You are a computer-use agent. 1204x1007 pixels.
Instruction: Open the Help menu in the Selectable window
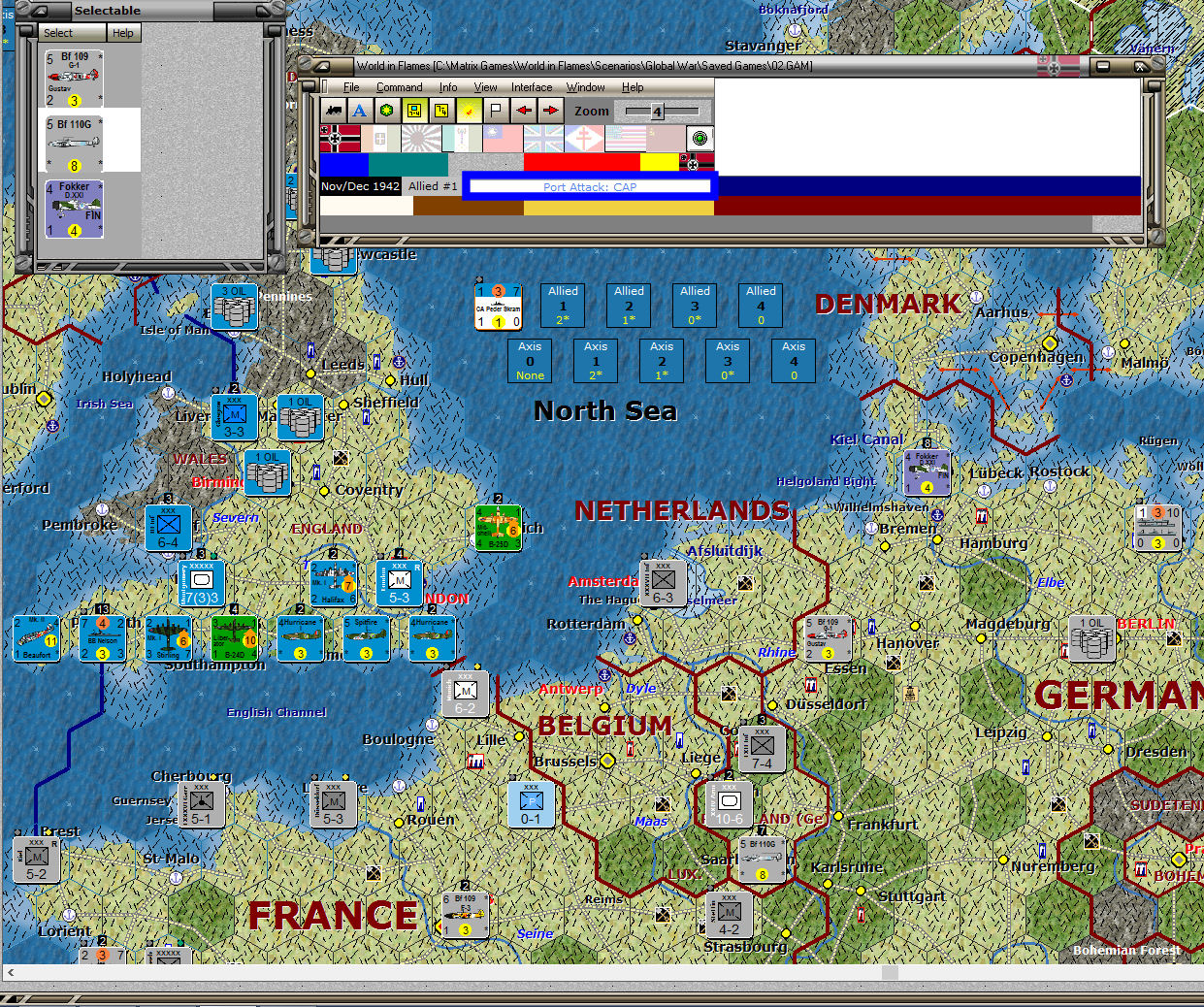pyautogui.click(x=123, y=33)
